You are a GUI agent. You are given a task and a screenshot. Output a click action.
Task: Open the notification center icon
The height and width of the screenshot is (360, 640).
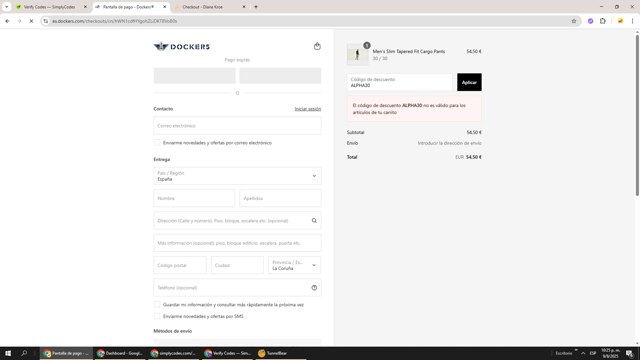click(630, 353)
